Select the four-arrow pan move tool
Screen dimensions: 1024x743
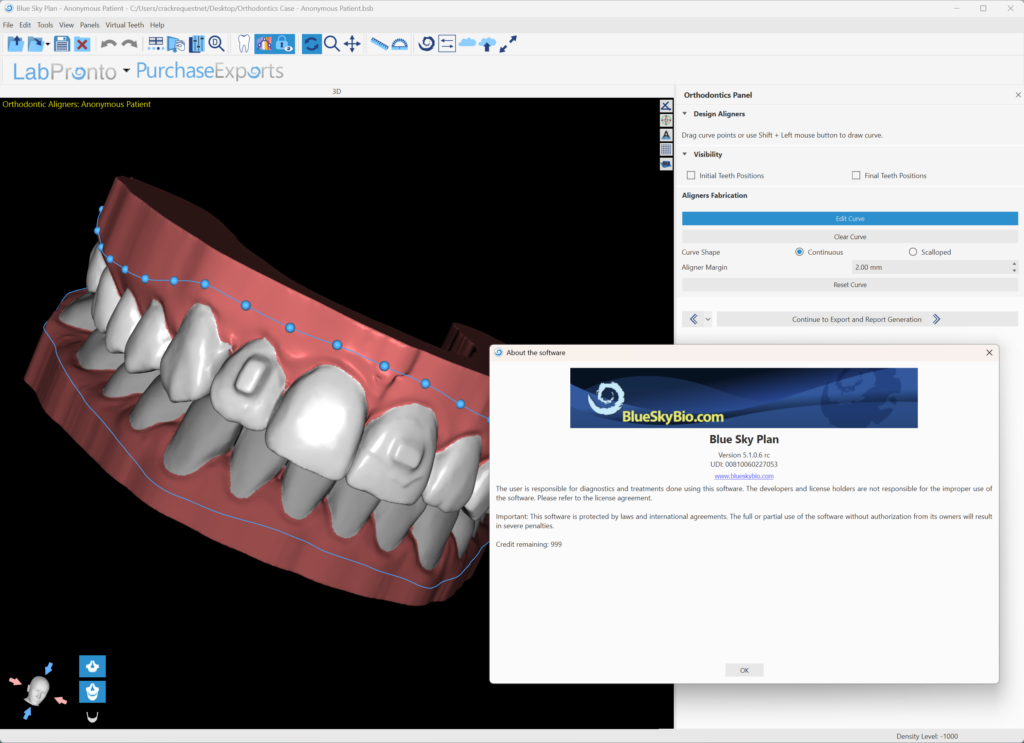pos(352,44)
